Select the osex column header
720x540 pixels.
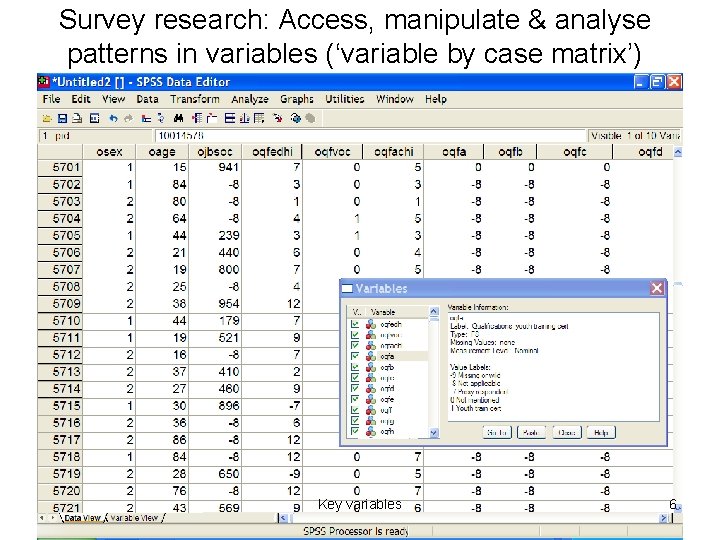point(109,152)
